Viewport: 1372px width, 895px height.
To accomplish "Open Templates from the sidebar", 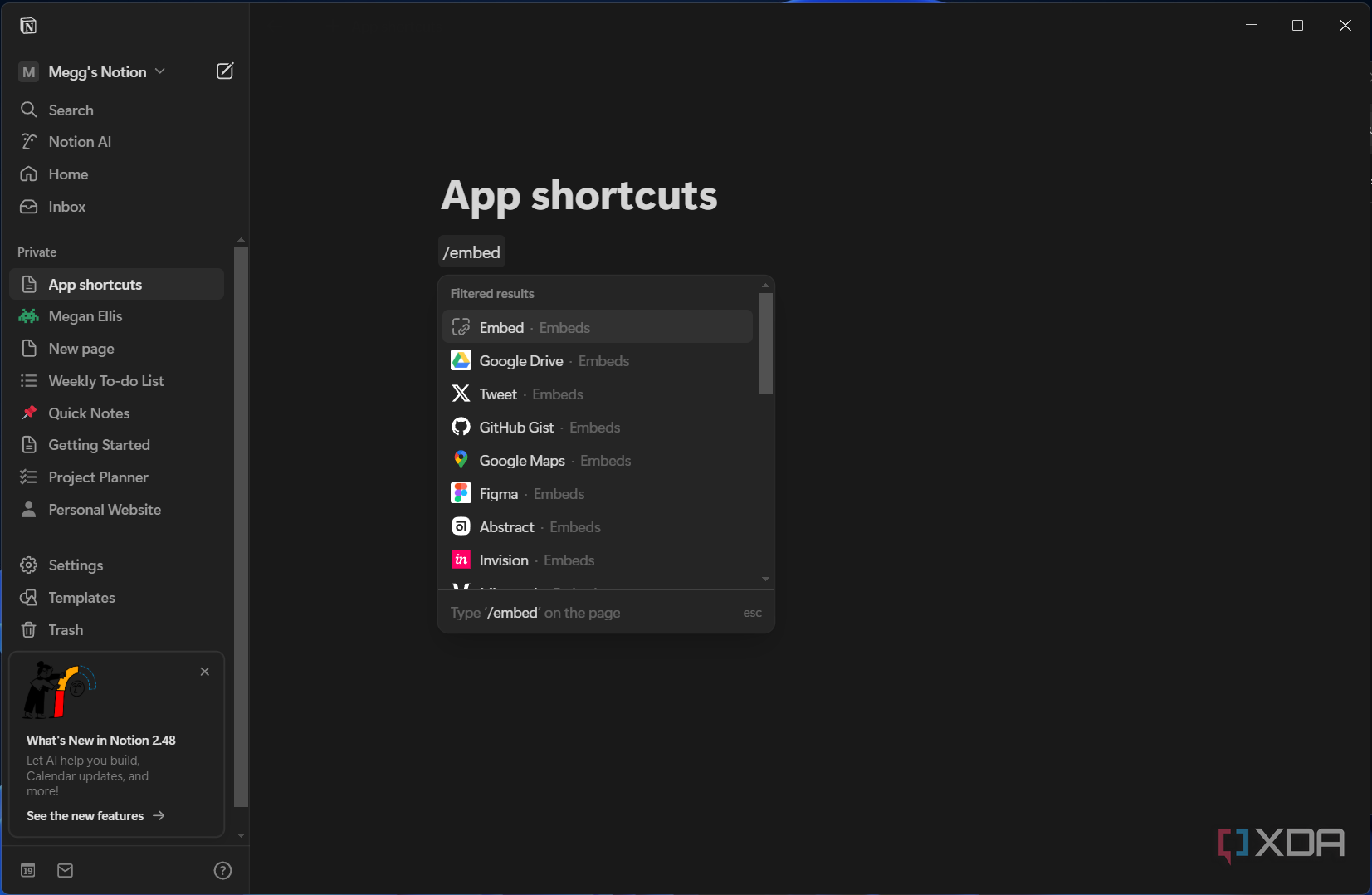I will tap(116, 598).
